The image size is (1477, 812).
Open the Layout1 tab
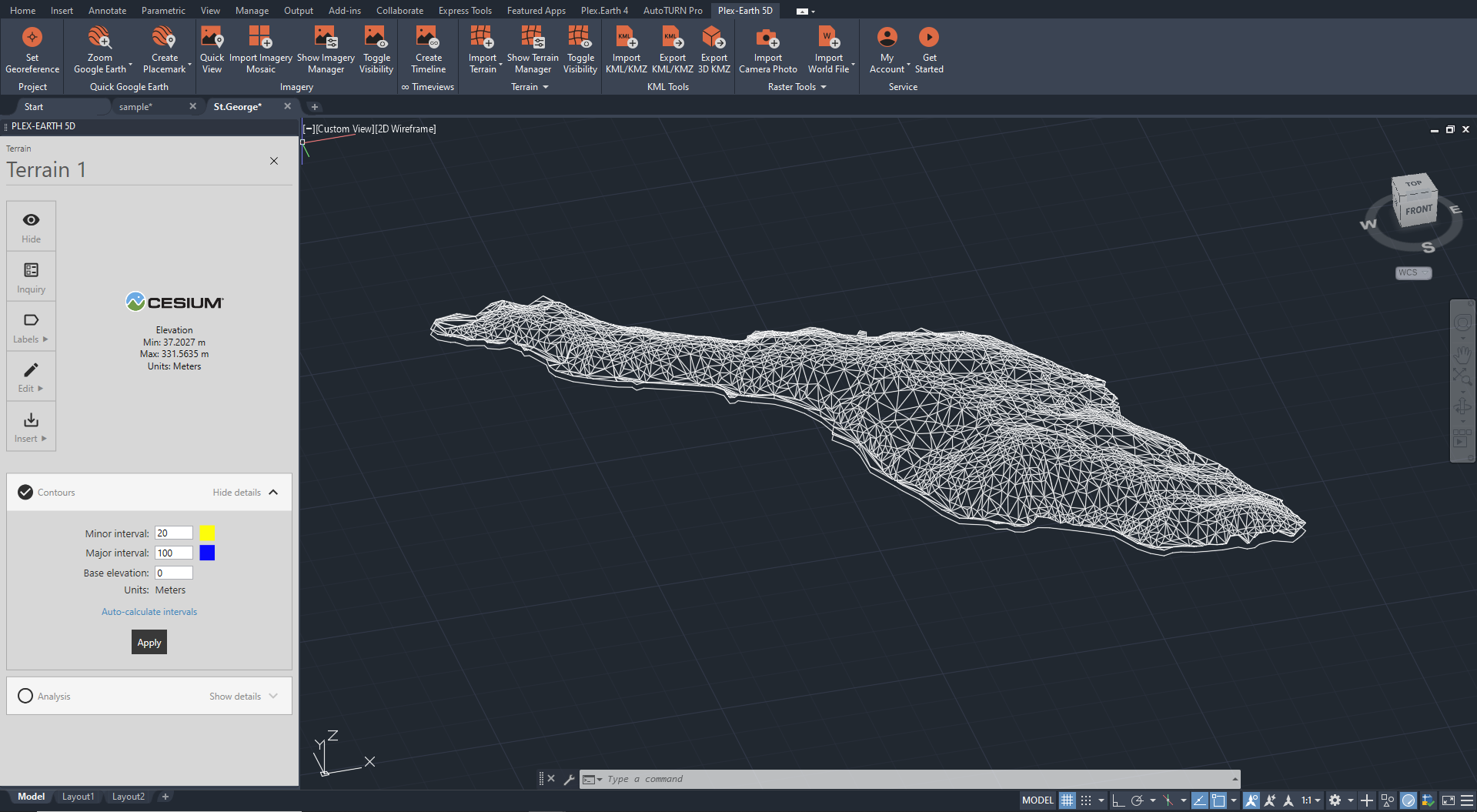tap(78, 797)
